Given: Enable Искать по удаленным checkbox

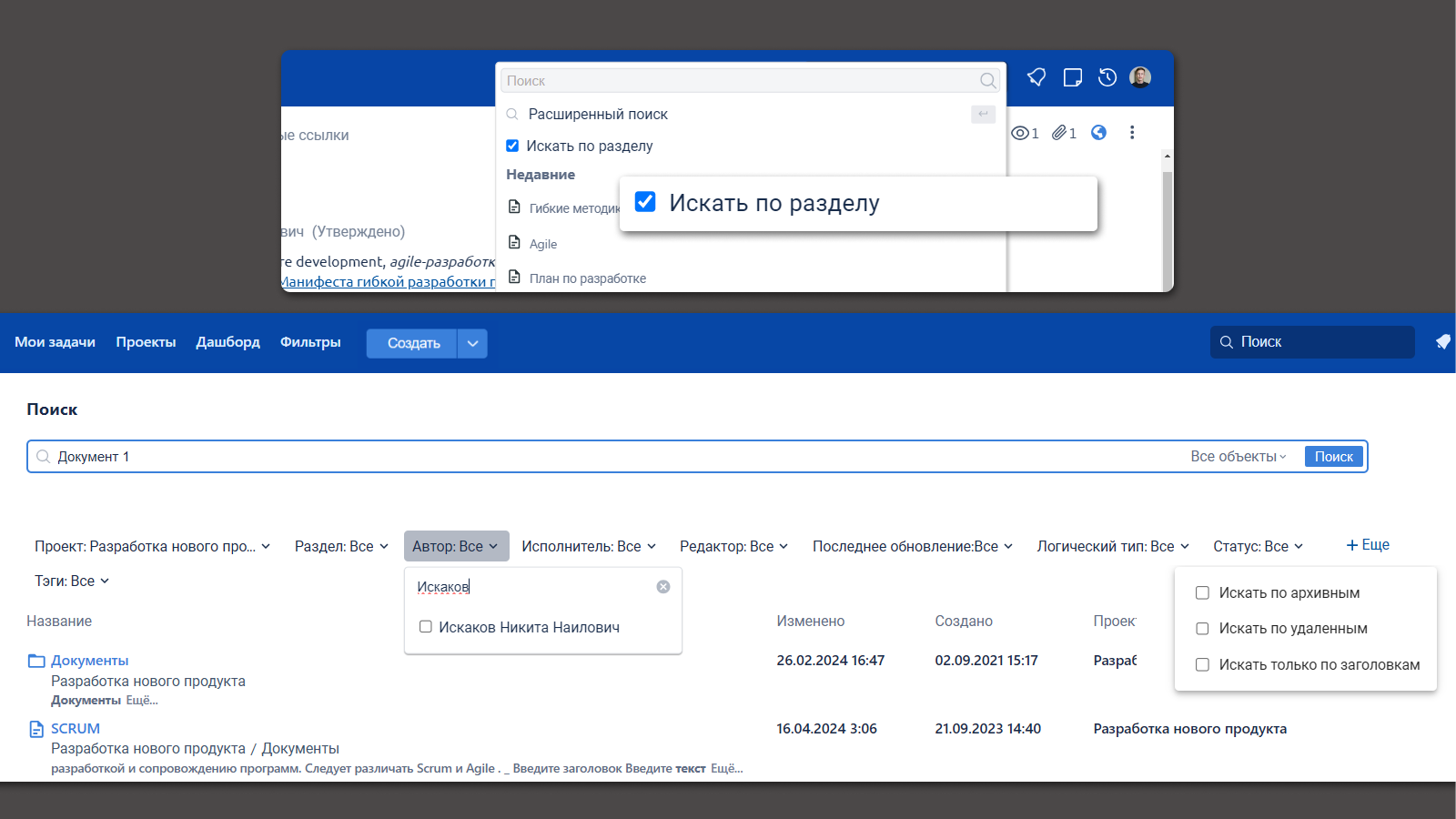Looking at the screenshot, I should coord(1202,629).
